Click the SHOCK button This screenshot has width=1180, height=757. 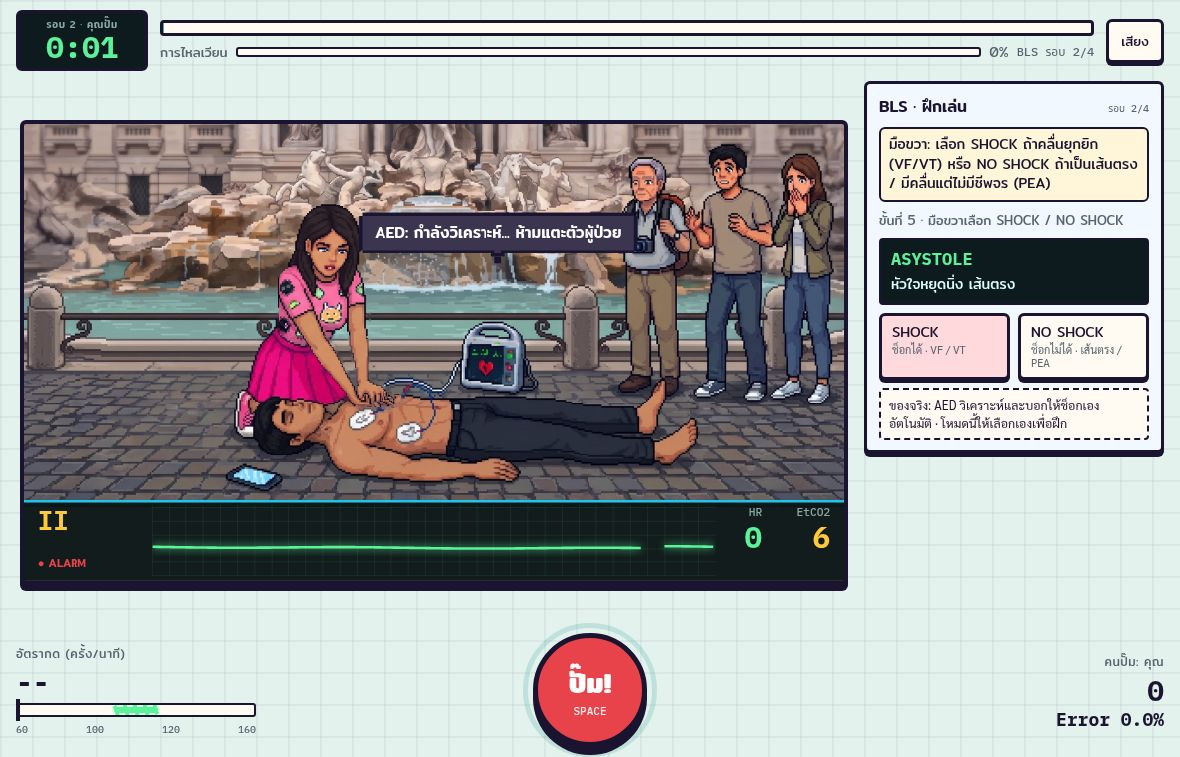click(944, 347)
